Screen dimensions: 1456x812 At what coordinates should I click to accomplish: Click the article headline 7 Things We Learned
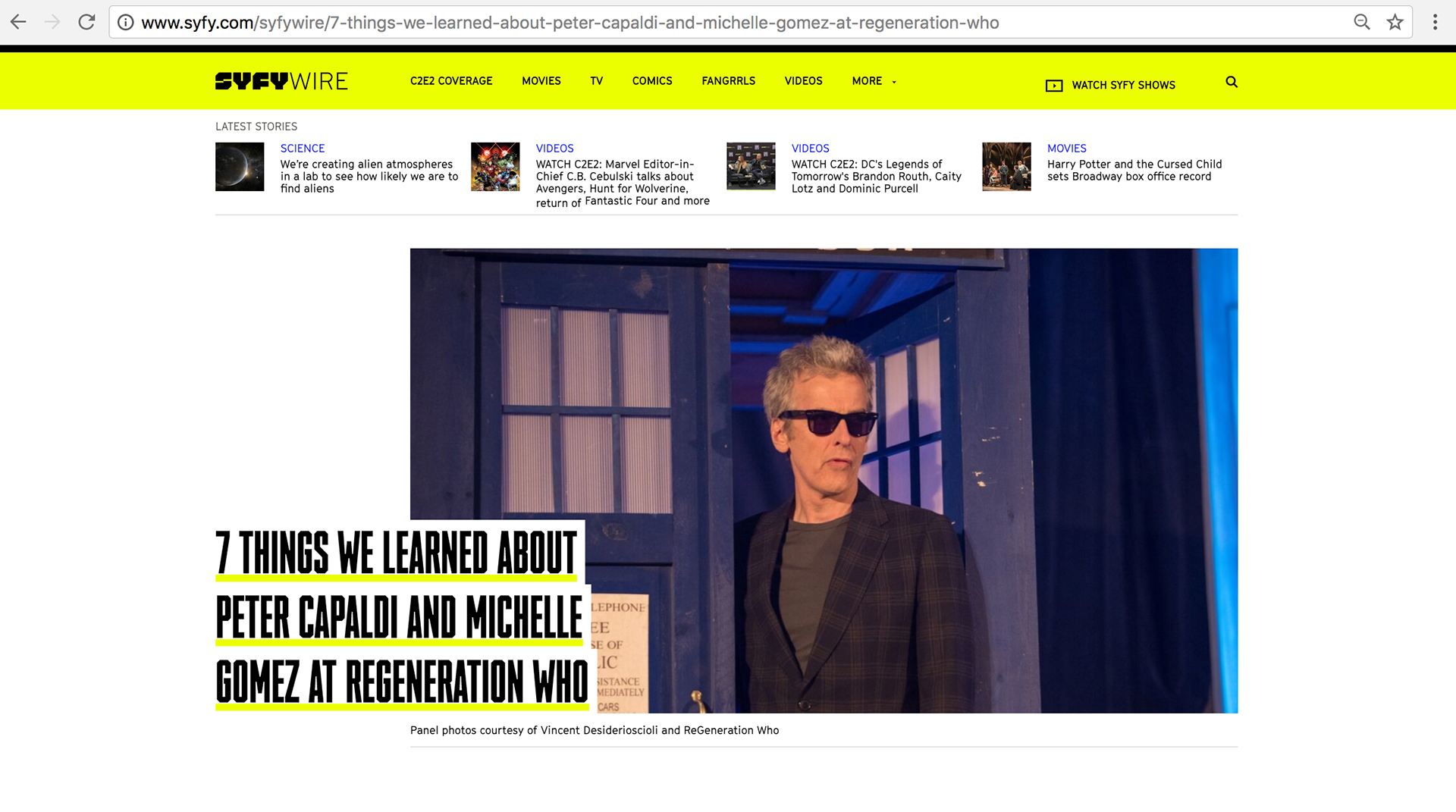coord(402,617)
